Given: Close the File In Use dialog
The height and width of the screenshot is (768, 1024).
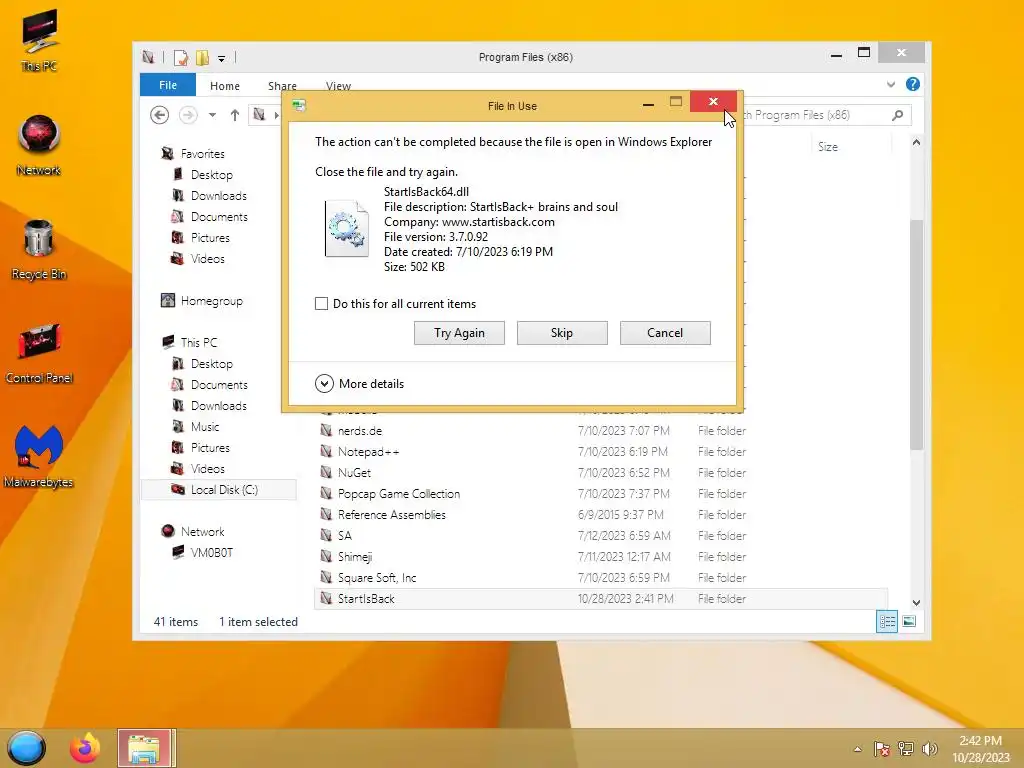Looking at the screenshot, I should click(x=713, y=102).
